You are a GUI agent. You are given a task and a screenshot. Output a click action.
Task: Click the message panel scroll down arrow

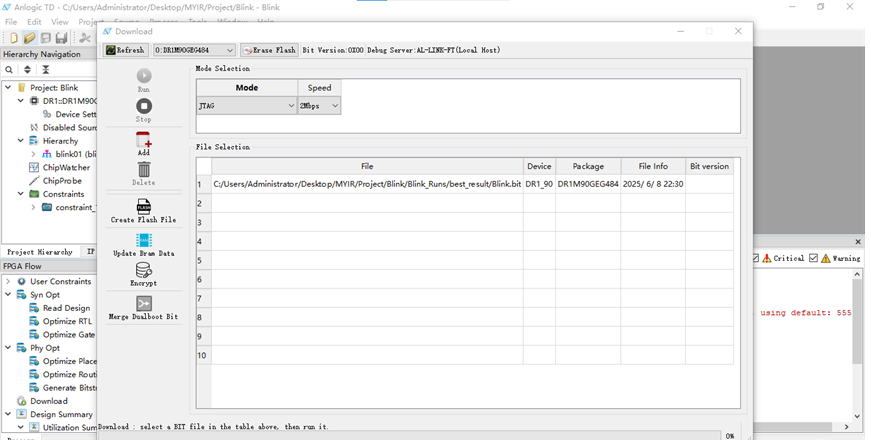[x=858, y=417]
